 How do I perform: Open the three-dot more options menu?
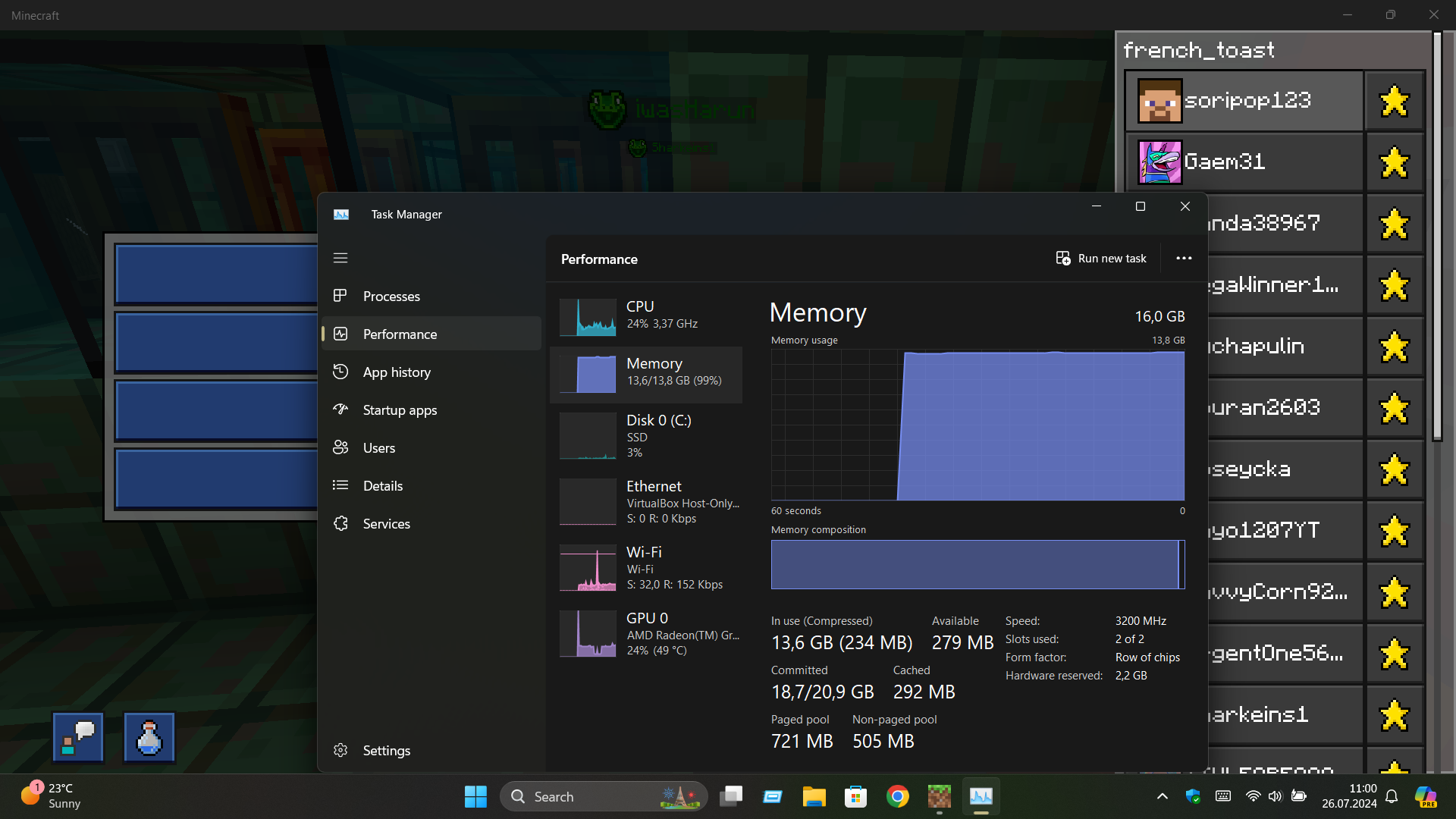[x=1184, y=259]
